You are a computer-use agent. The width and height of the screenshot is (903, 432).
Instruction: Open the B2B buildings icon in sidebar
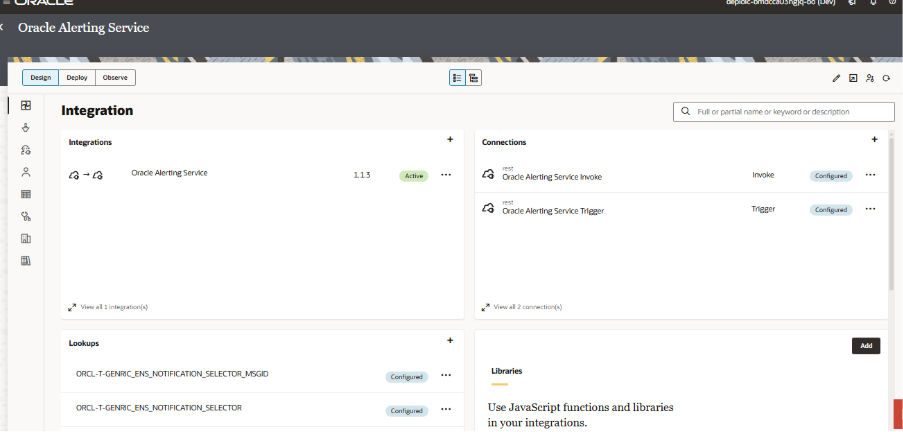[x=25, y=238]
